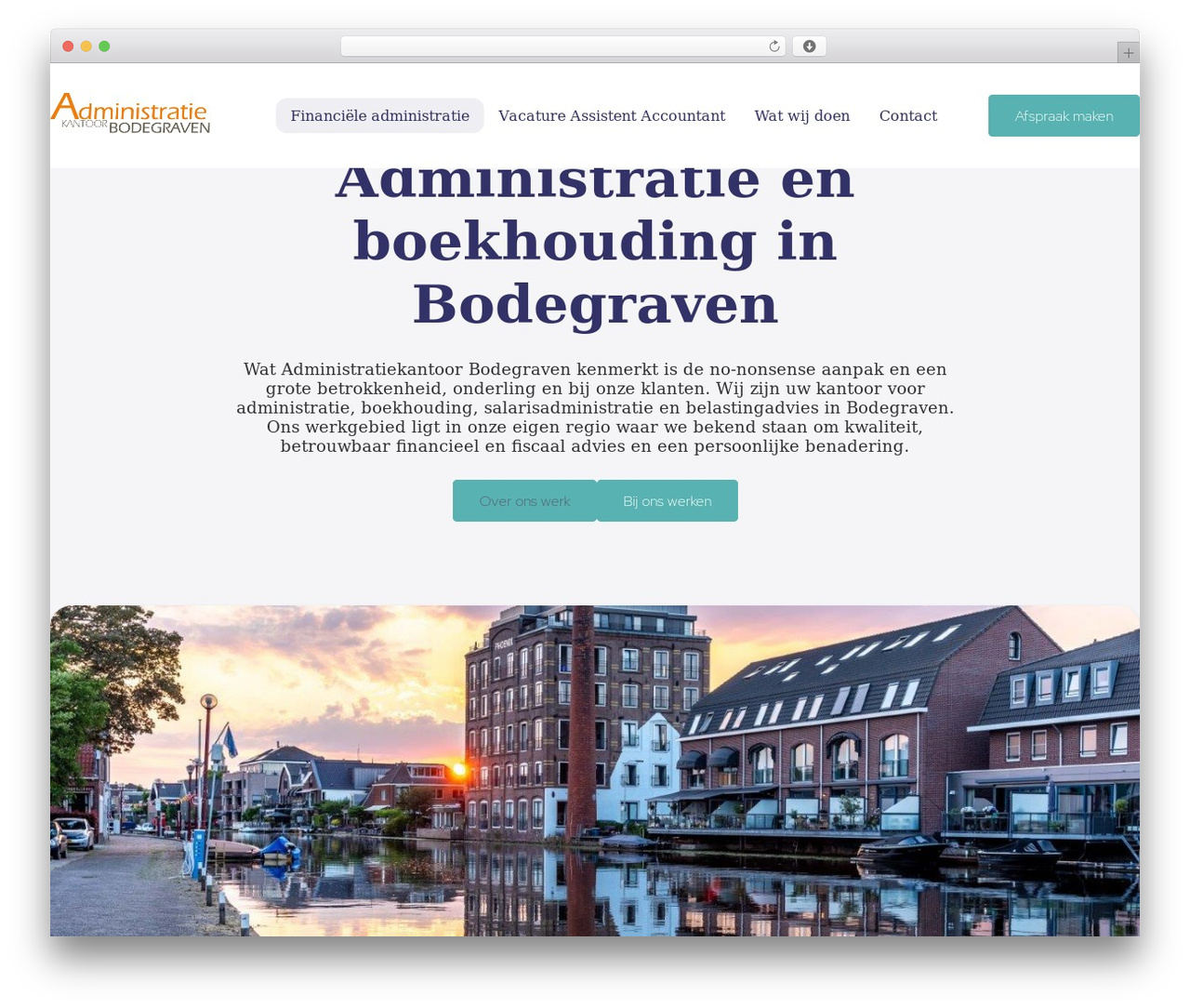Open the browser downloads icon
Image resolution: width=1190 pixels, height=1008 pixels.
coord(809,46)
